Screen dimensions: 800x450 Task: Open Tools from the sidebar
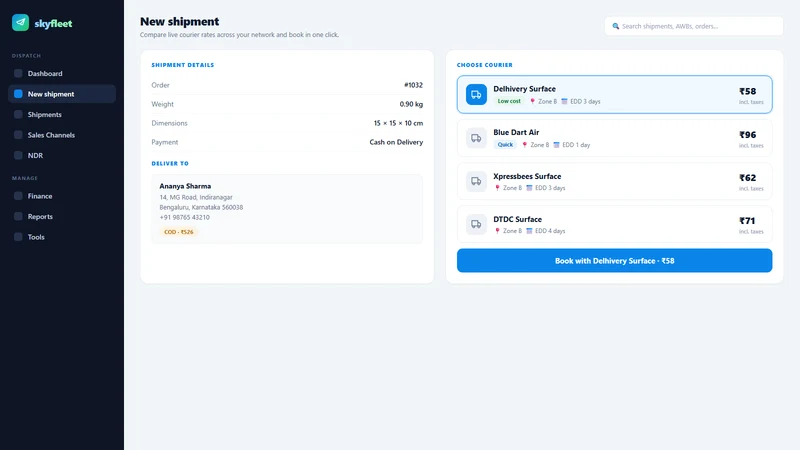coord(62,237)
